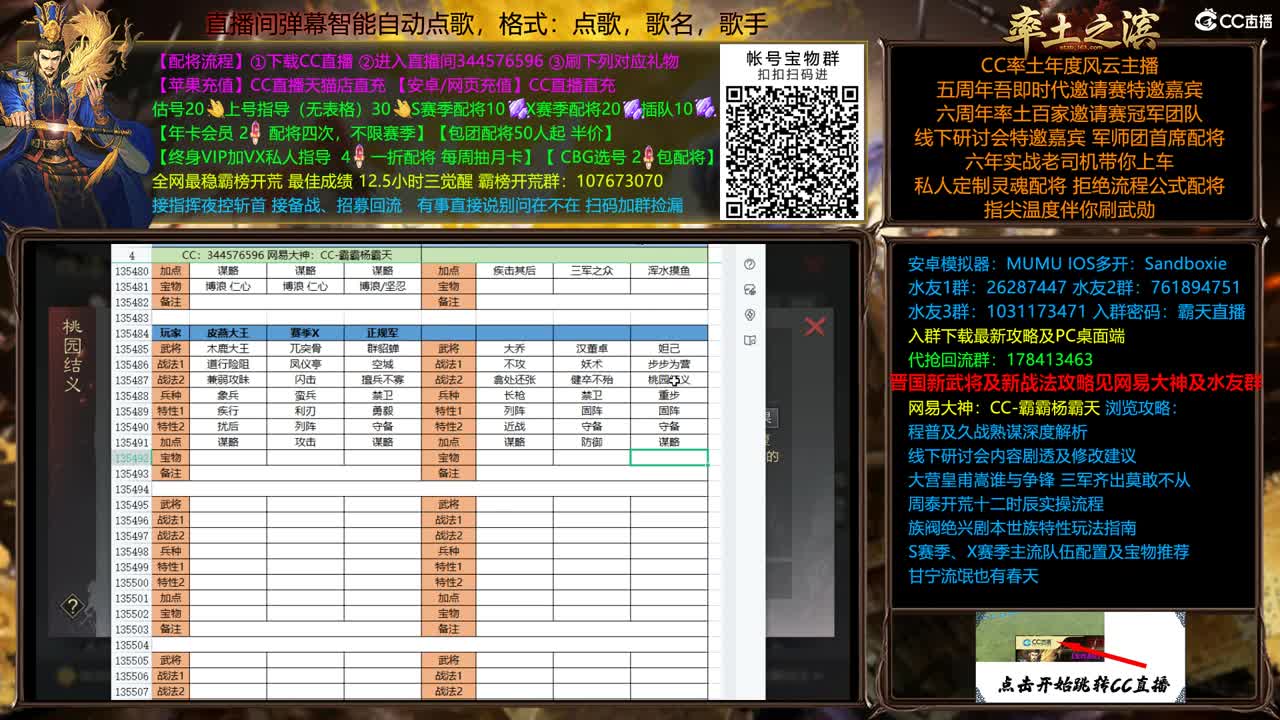1280x720 pixels.
Task: Click overlay line 周泰开荒十二时辰实操流程
Action: [x=1006, y=504]
